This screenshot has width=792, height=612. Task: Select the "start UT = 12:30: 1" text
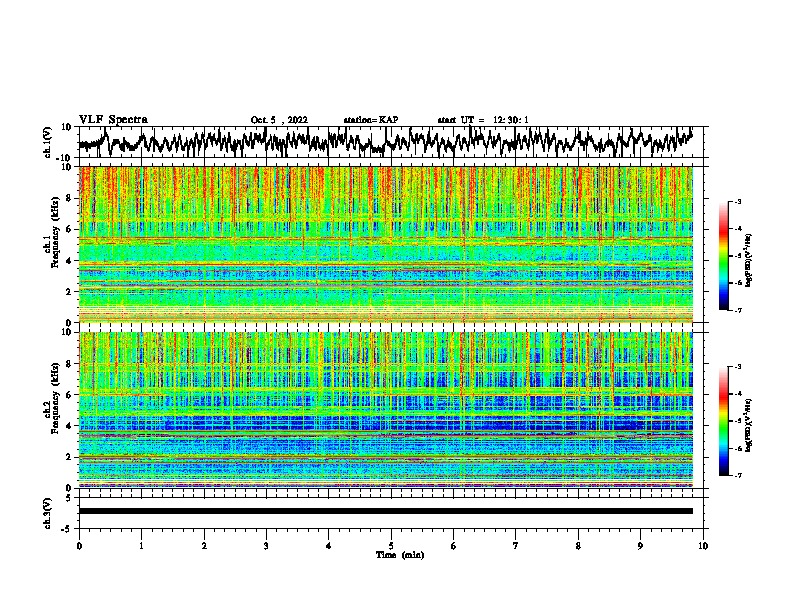pos(483,120)
